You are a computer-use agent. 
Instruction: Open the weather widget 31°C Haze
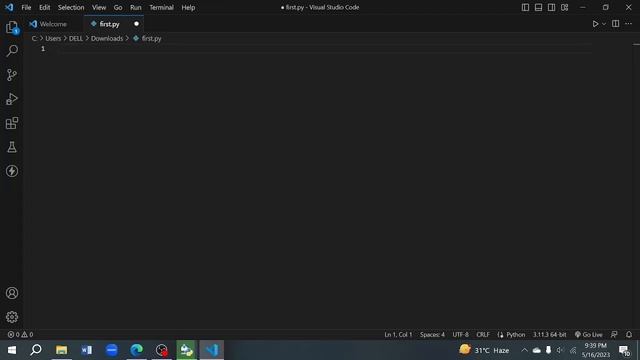[x=484, y=350]
